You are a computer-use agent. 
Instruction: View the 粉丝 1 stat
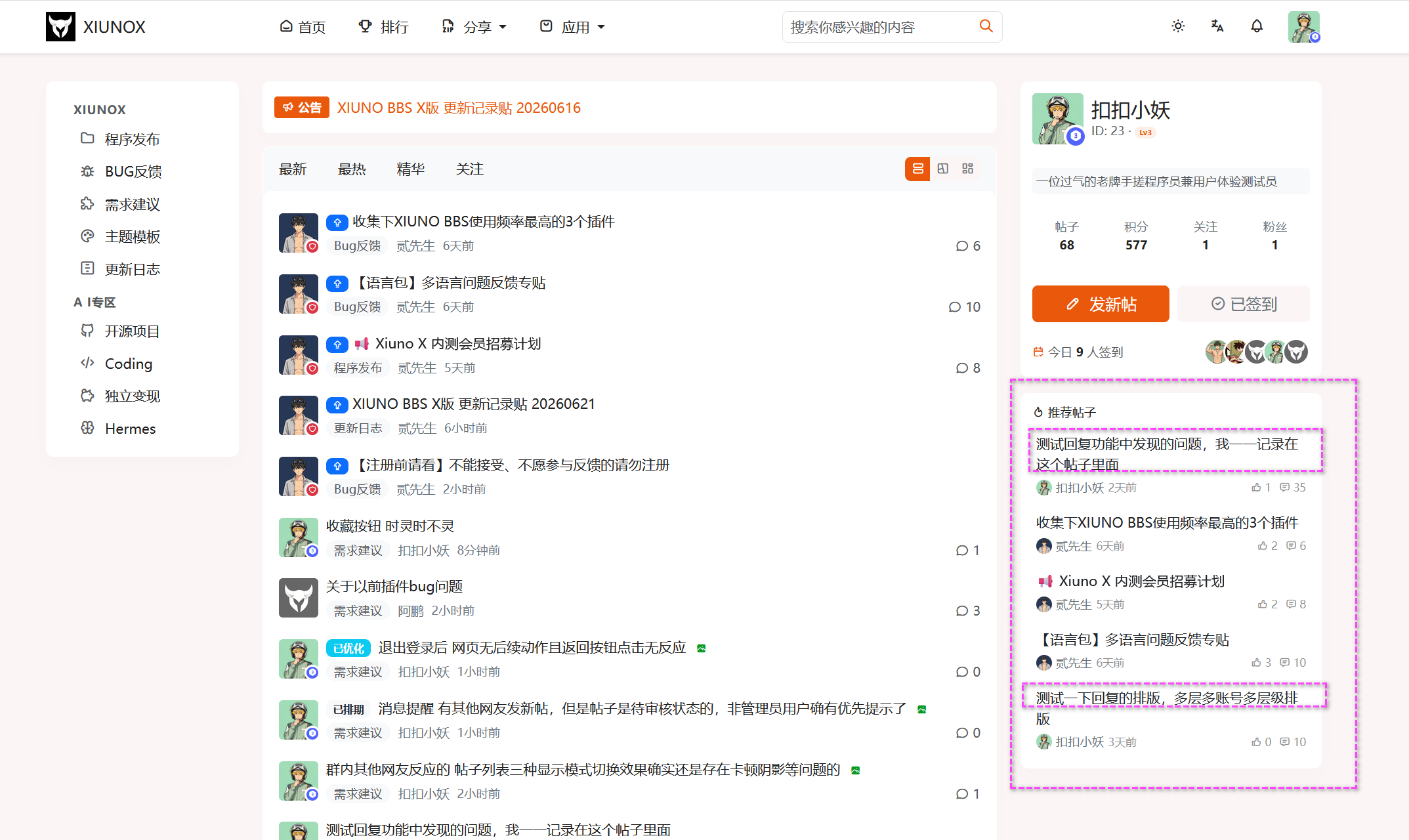(x=1274, y=236)
